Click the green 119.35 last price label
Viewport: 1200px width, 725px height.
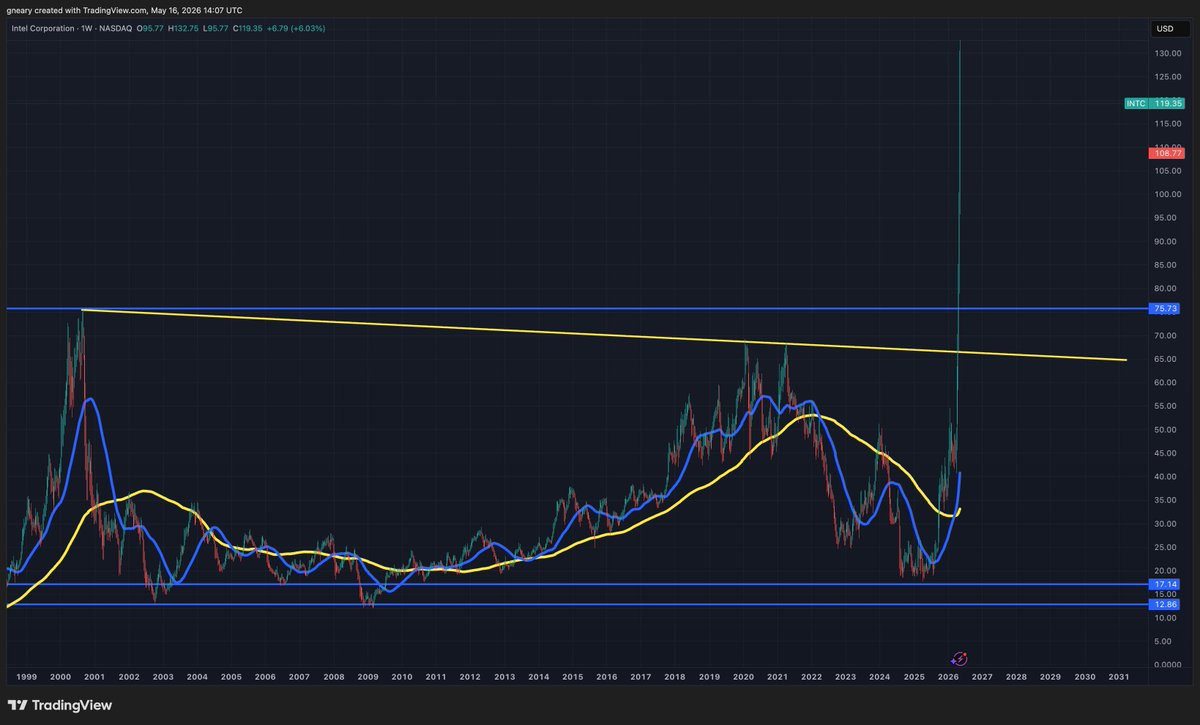click(1168, 102)
